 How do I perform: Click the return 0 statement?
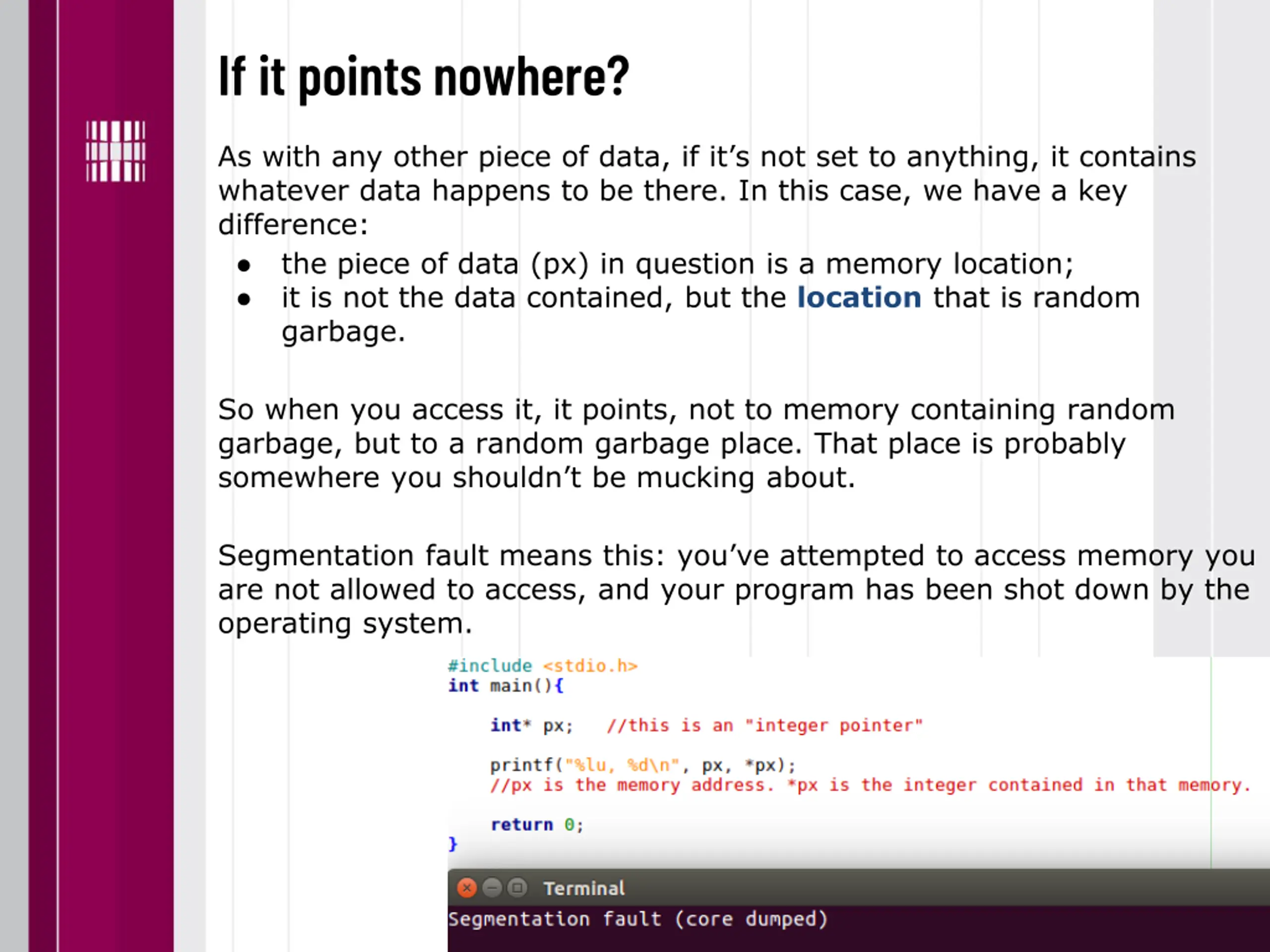(537, 825)
